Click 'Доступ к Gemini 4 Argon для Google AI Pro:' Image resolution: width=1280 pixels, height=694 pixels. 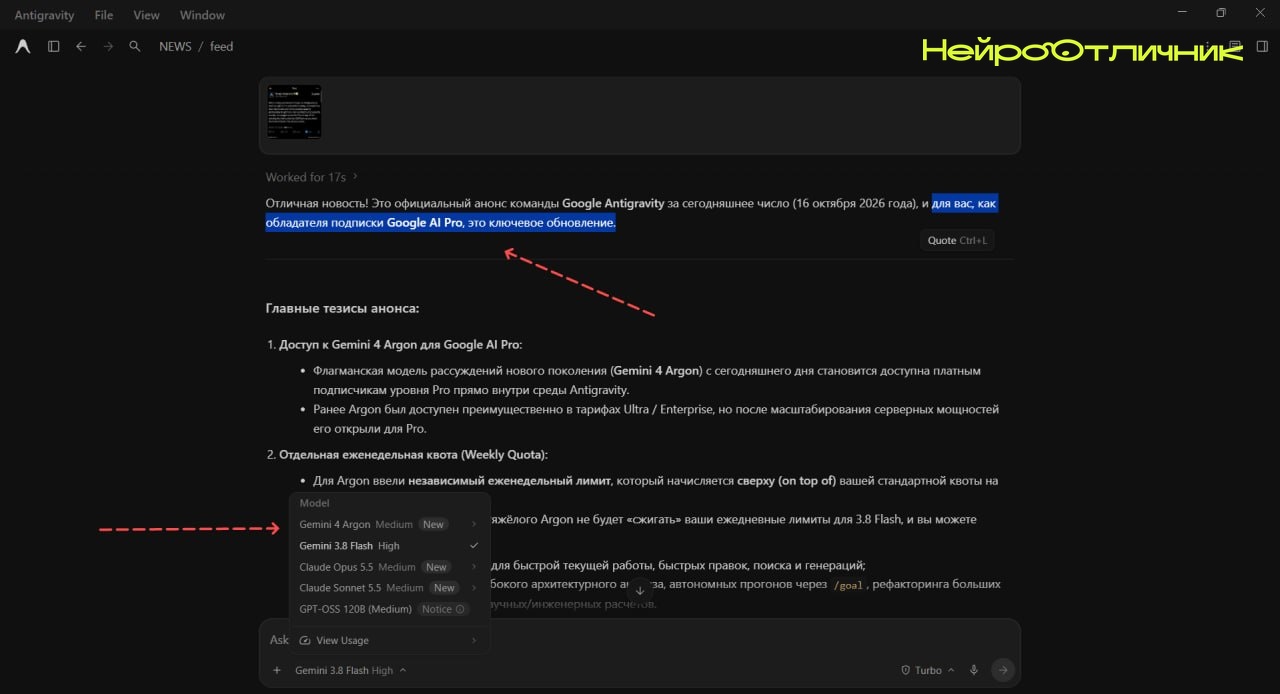click(400, 345)
